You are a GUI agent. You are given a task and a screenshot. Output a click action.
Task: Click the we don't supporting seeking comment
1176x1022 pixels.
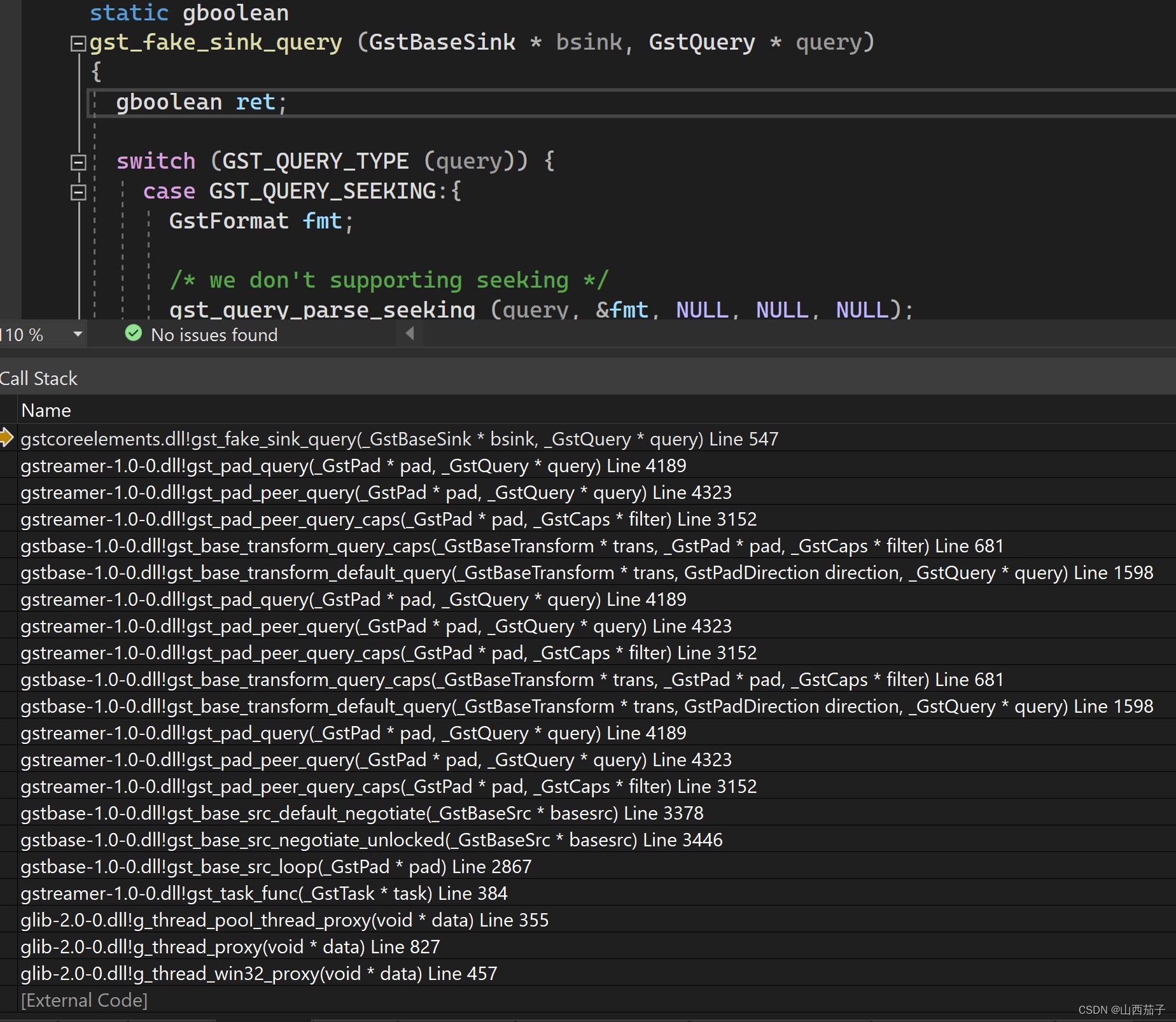click(x=389, y=281)
